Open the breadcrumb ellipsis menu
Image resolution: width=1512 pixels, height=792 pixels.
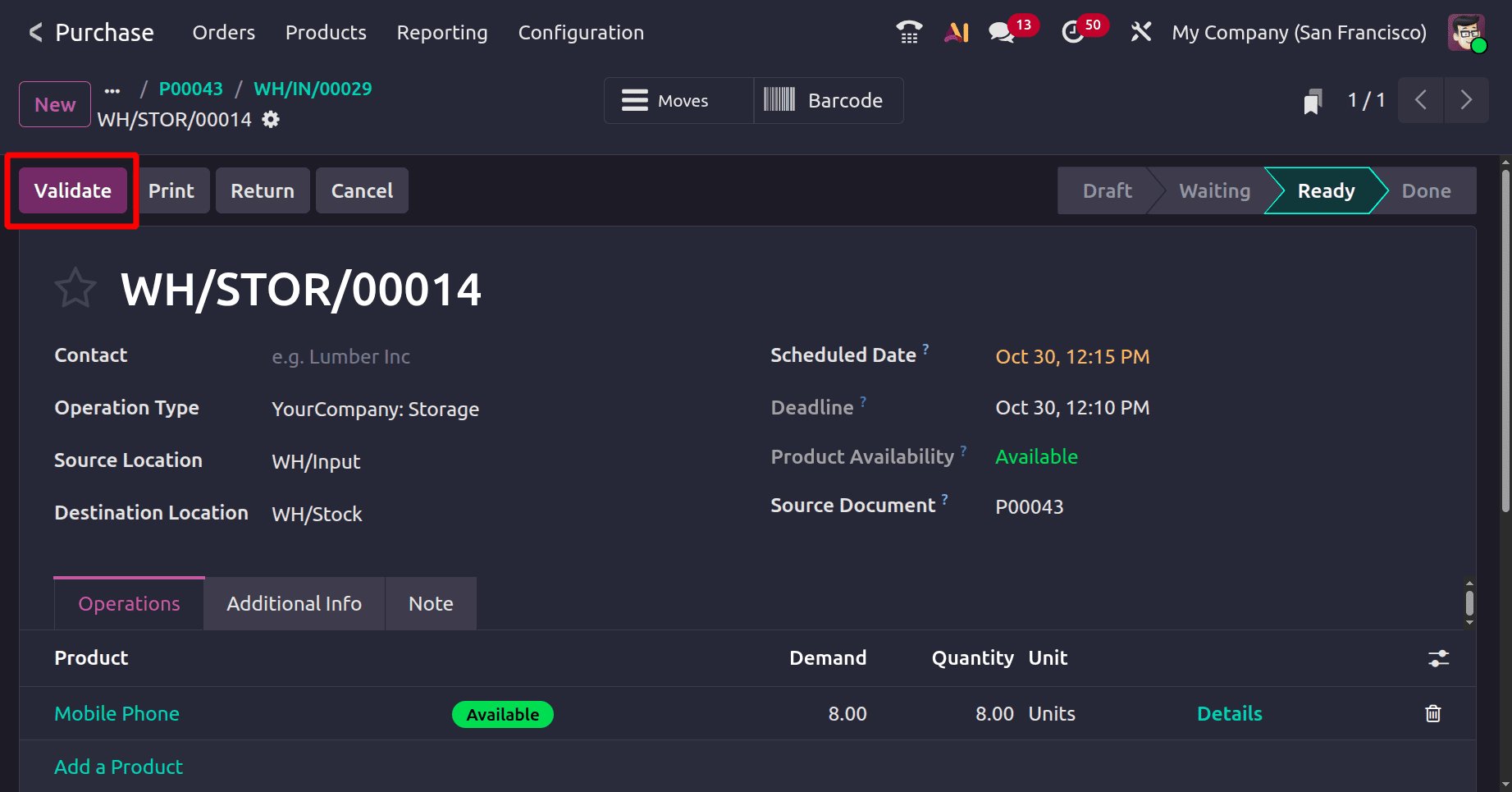click(112, 90)
